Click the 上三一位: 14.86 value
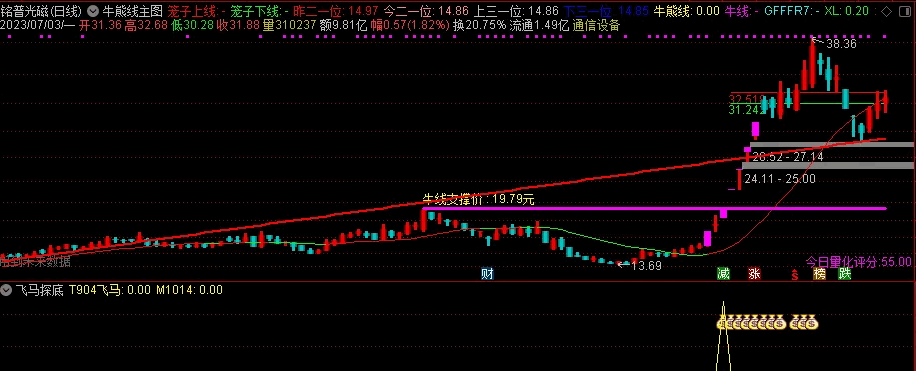Image resolution: width=916 pixels, height=371 pixels. [x=516, y=11]
